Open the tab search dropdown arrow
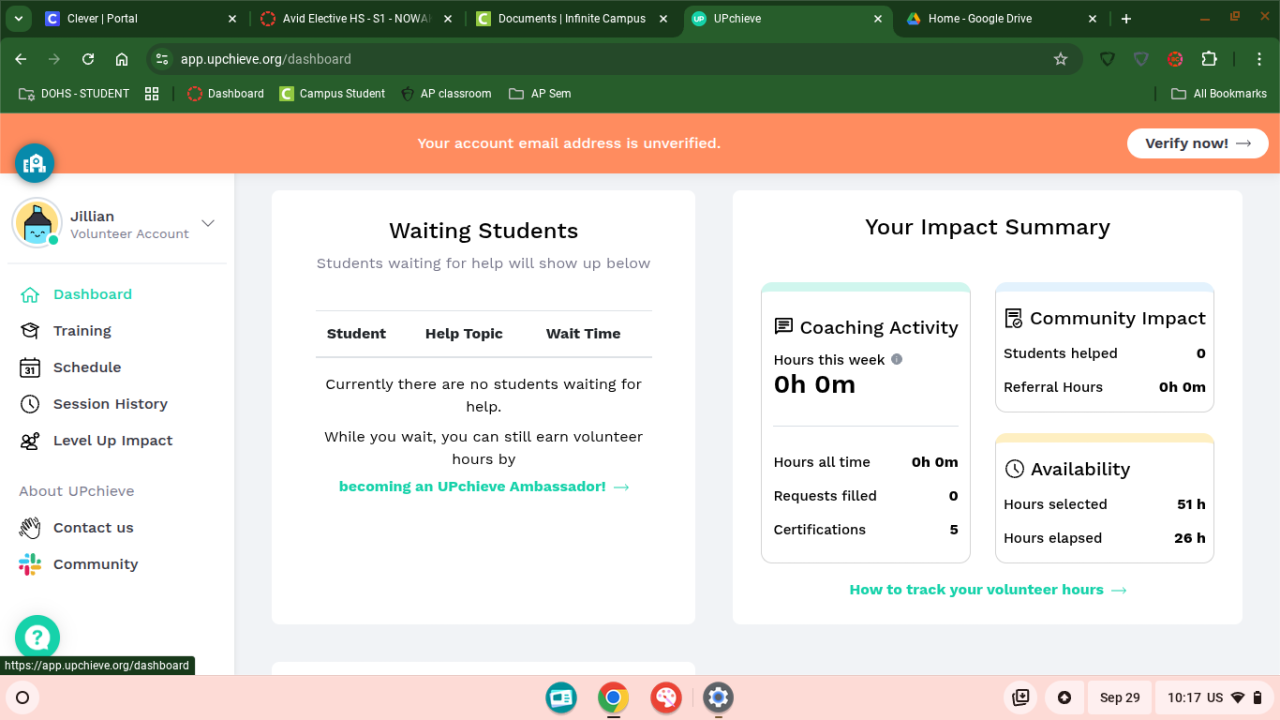The height and width of the screenshot is (720, 1280). coord(19,19)
